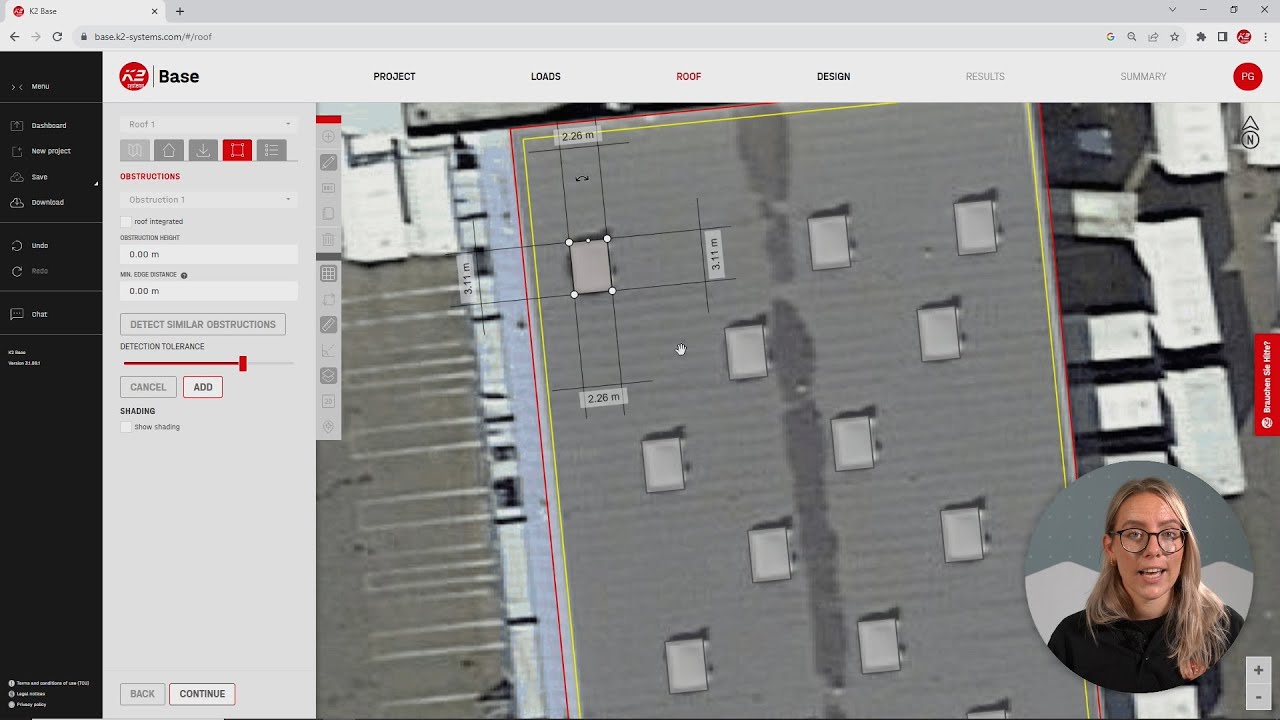This screenshot has width=1280, height=720.
Task: Select the pencil draw tool in map toolbar
Action: coord(328,162)
